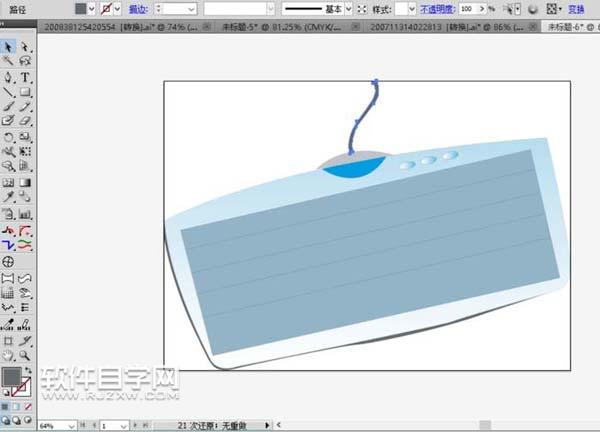Viewport: 600px width, 432px height.
Task: Select the Column Graph tool
Action: (25, 214)
